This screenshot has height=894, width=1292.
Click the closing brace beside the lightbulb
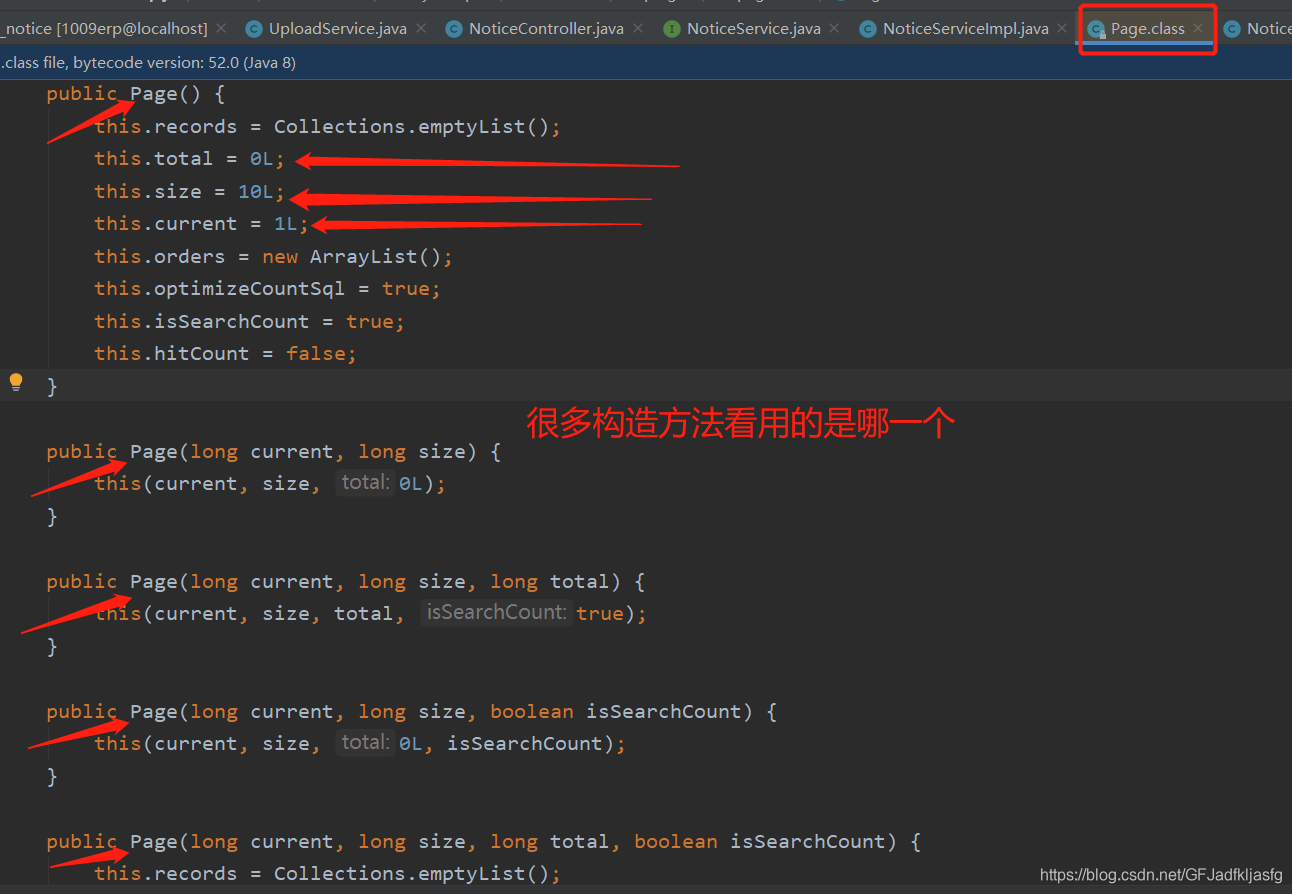coord(52,387)
